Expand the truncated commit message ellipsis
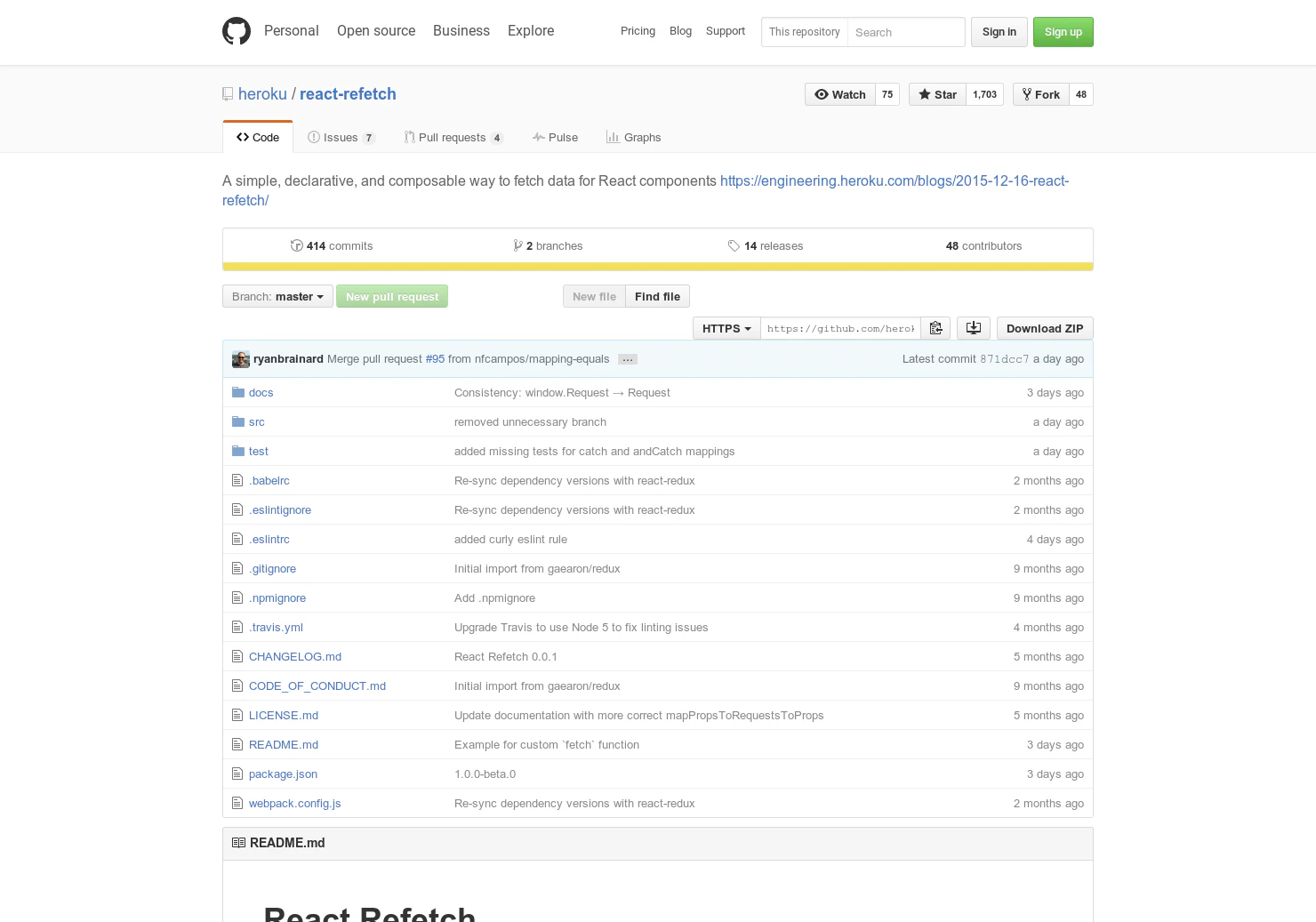 point(628,359)
